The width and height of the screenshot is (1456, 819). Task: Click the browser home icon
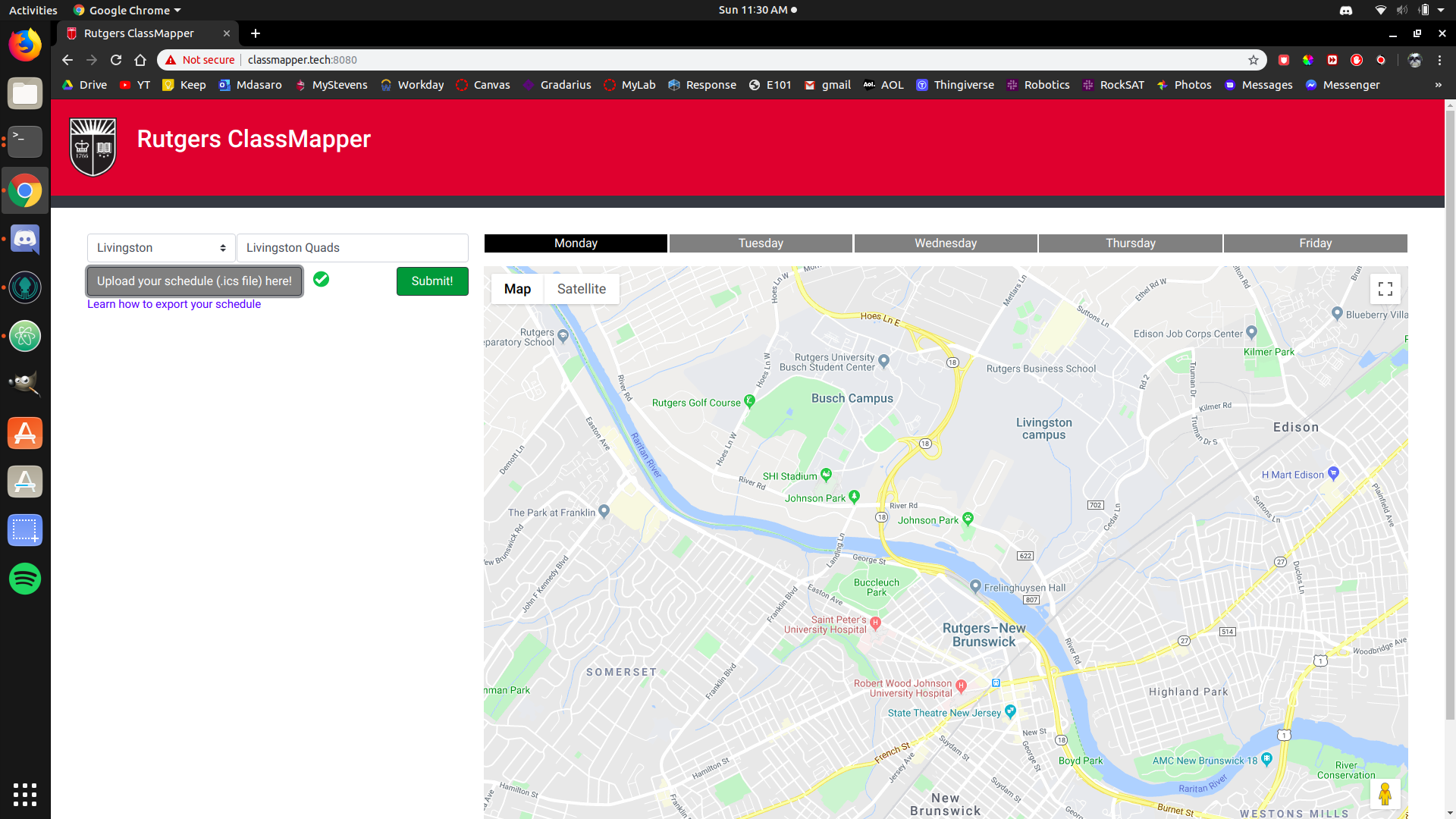coord(140,60)
